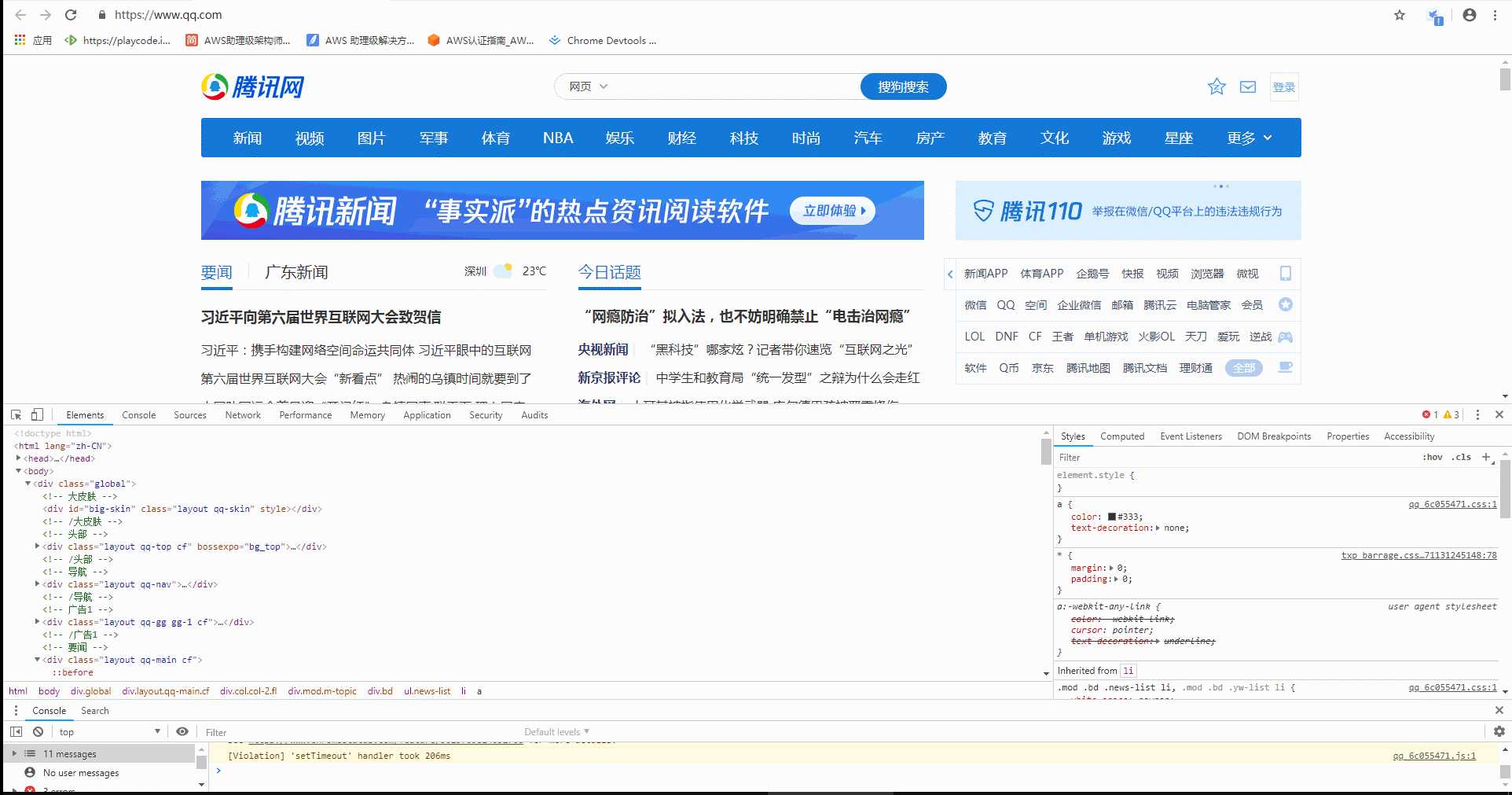1512x795 pixels.
Task: Click the red error count icon
Action: click(x=1426, y=414)
